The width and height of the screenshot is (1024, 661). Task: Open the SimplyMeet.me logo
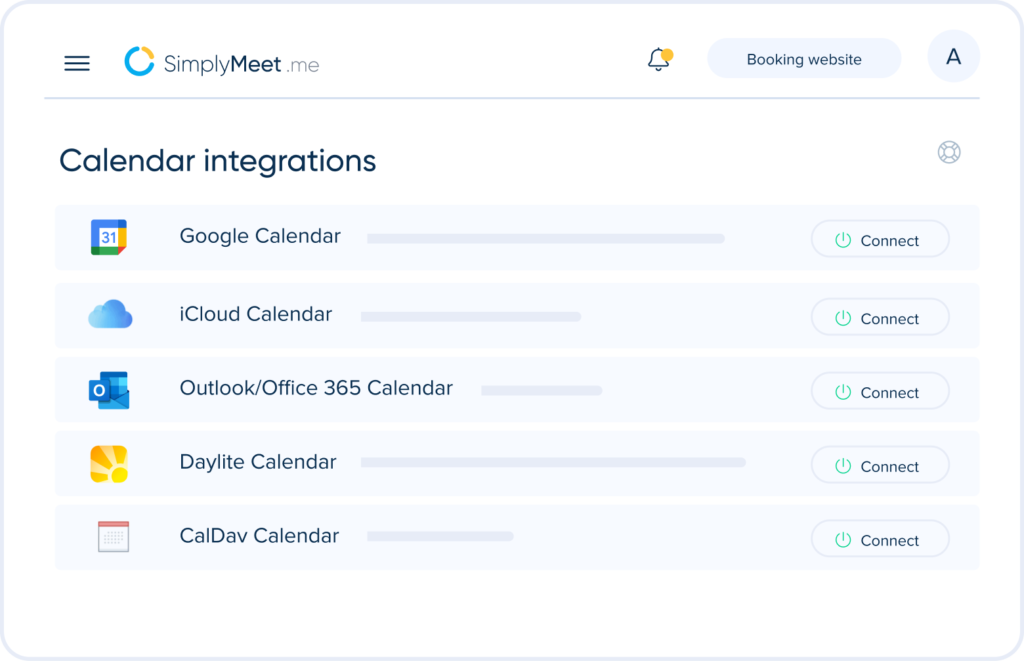(x=222, y=62)
